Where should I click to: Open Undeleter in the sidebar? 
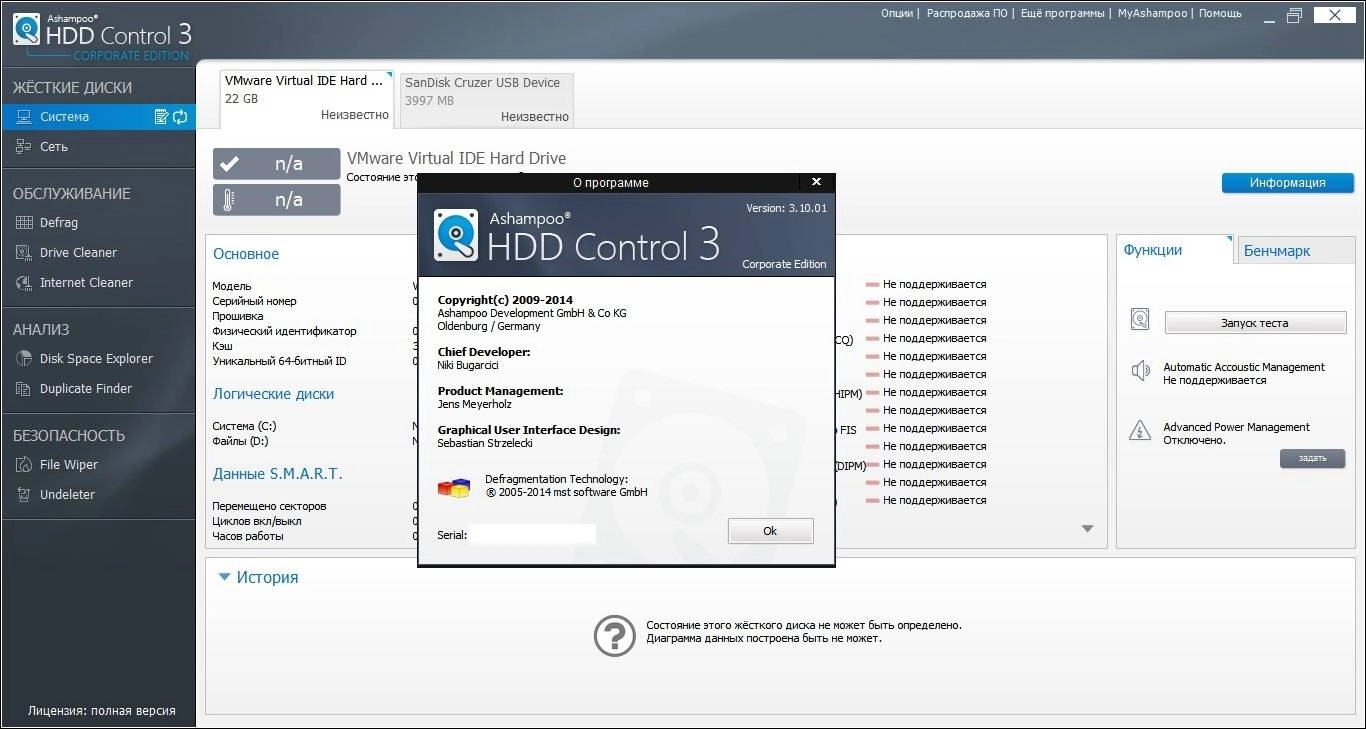(67, 495)
